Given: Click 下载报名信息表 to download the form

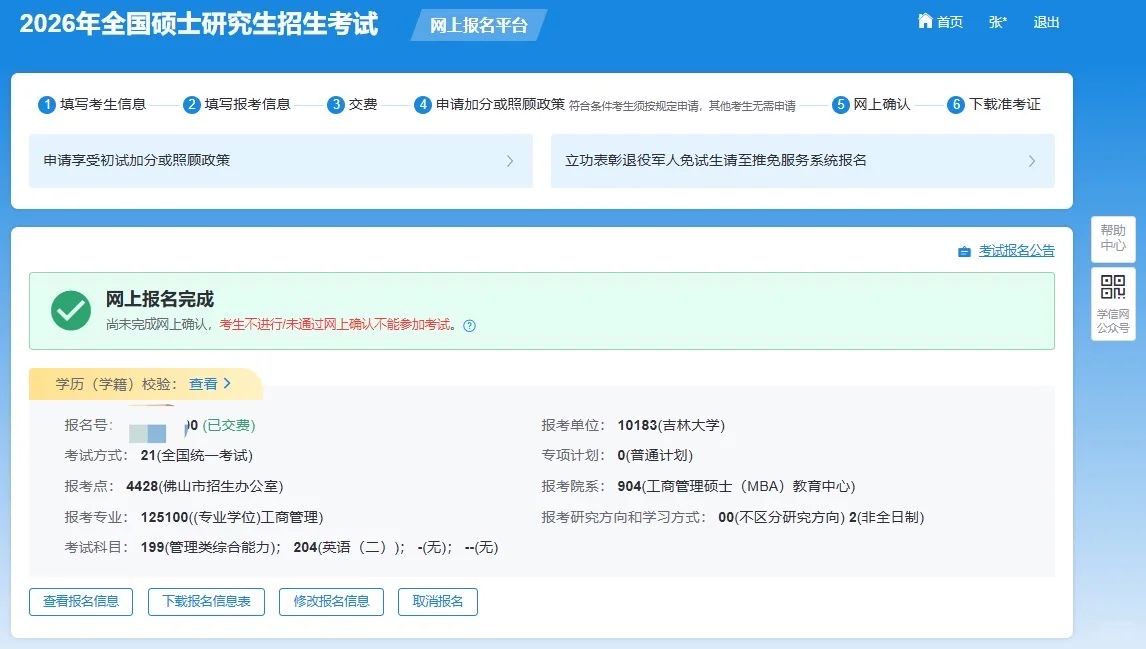Looking at the screenshot, I should pos(206,601).
